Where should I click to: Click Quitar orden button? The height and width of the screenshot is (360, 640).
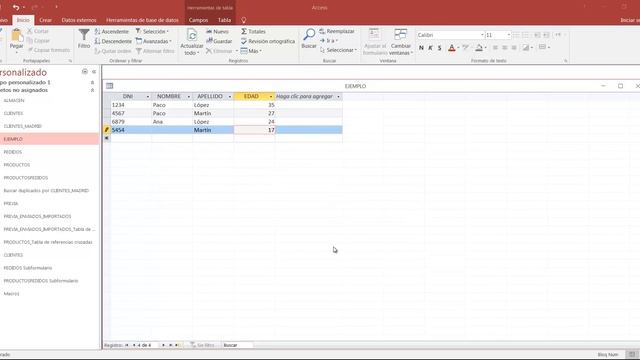coord(113,51)
